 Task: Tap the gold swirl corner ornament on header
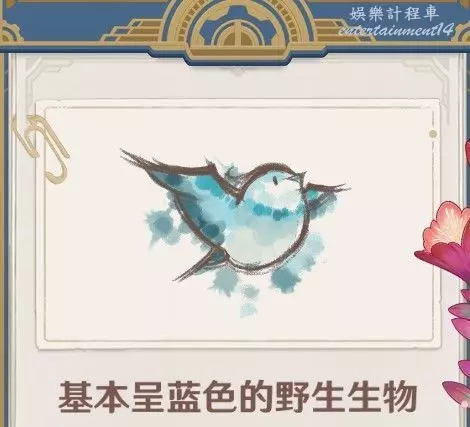[x=9, y=32]
